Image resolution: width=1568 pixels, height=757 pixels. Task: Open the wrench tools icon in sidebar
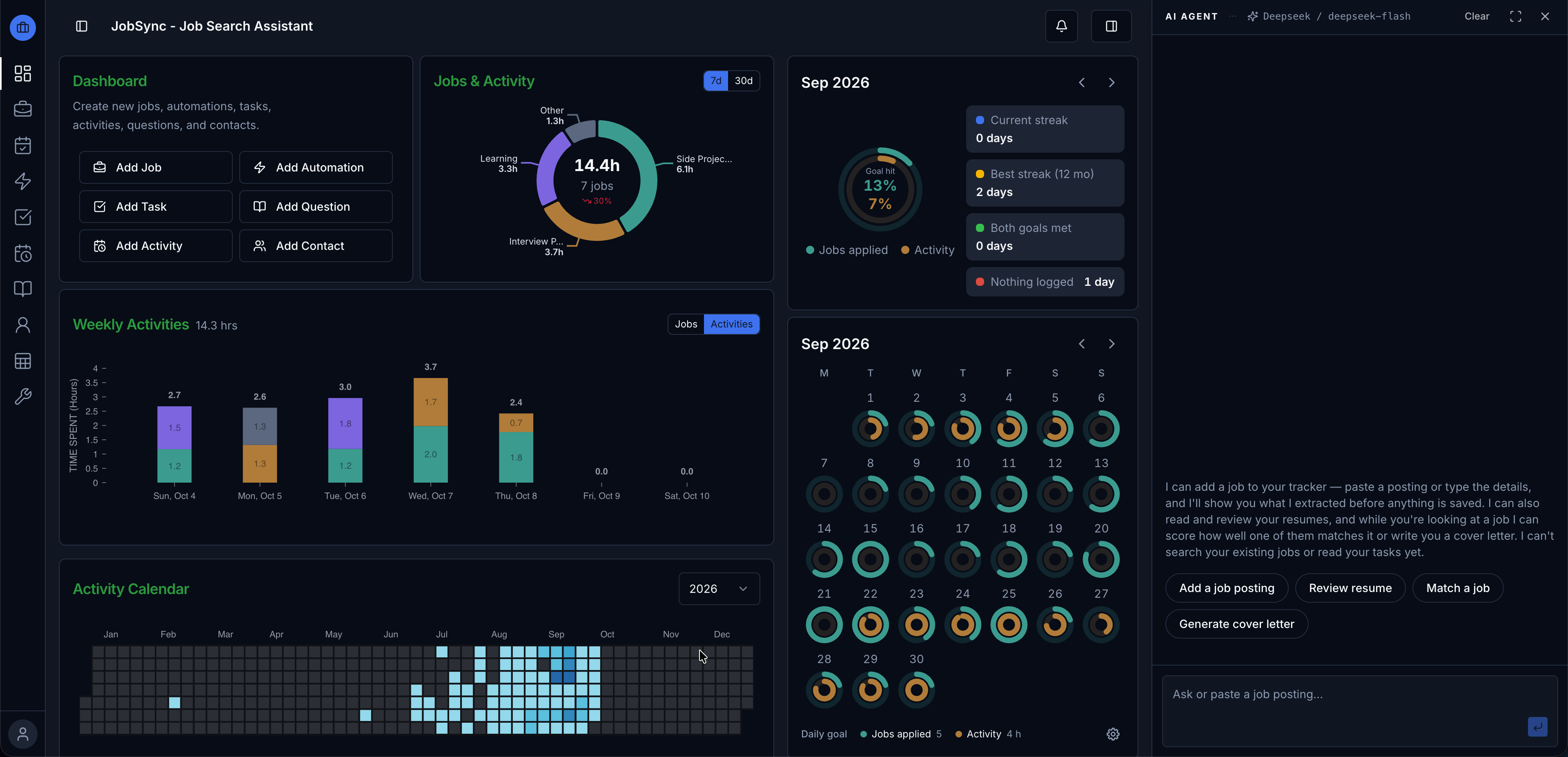[x=22, y=397]
